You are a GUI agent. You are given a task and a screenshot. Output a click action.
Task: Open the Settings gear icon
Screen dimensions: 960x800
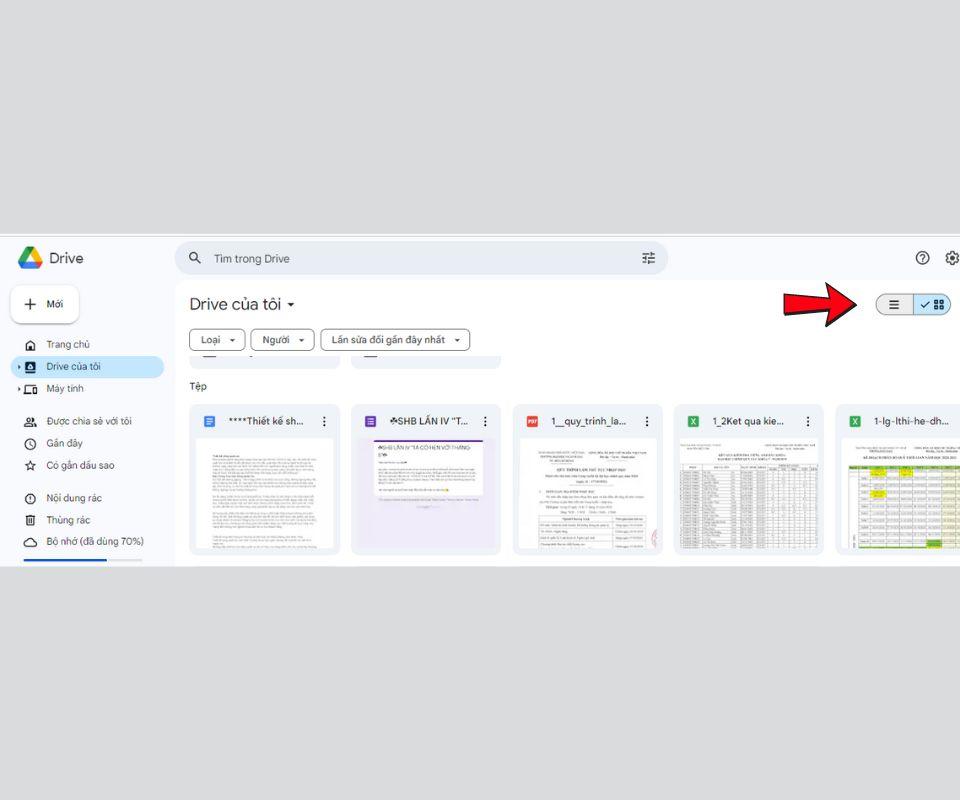[952, 258]
